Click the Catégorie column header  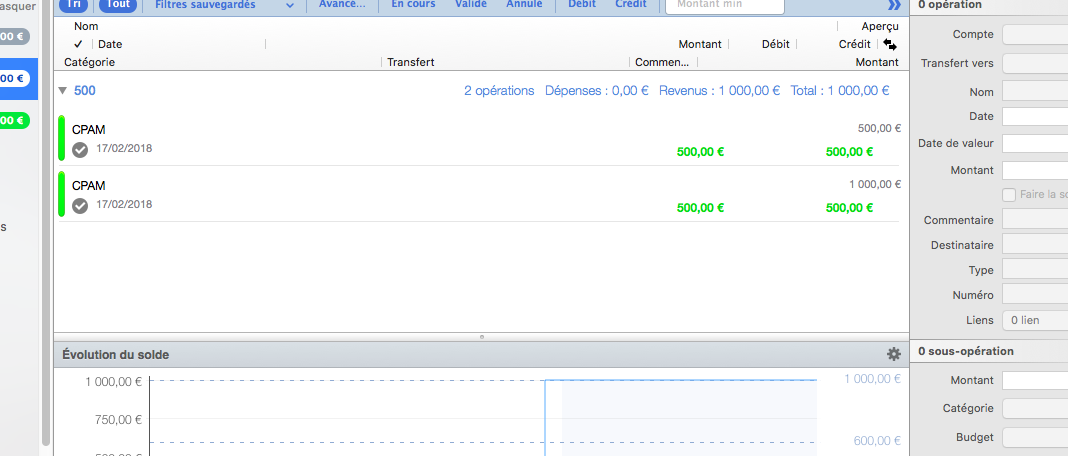(x=89, y=62)
